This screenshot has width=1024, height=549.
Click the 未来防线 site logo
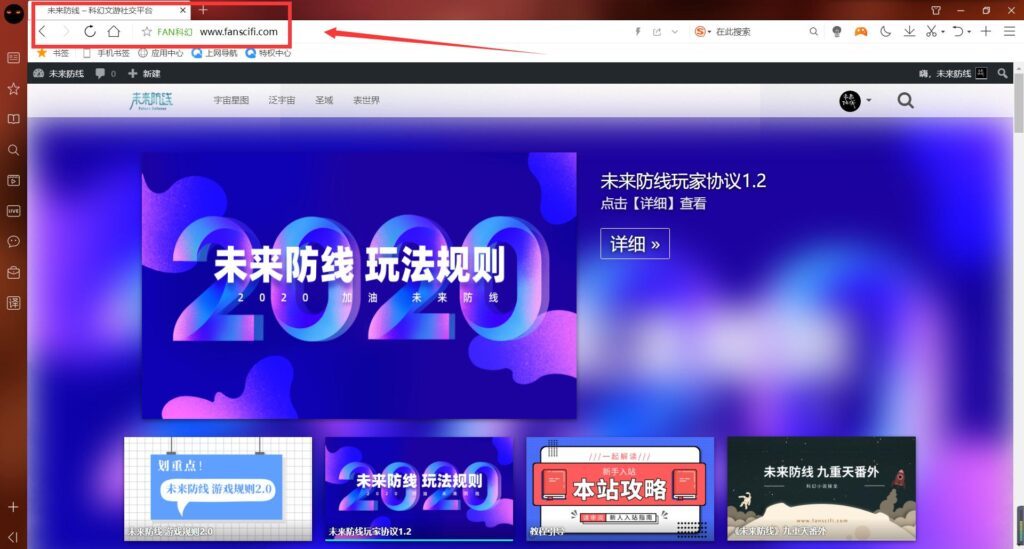[x=152, y=101]
